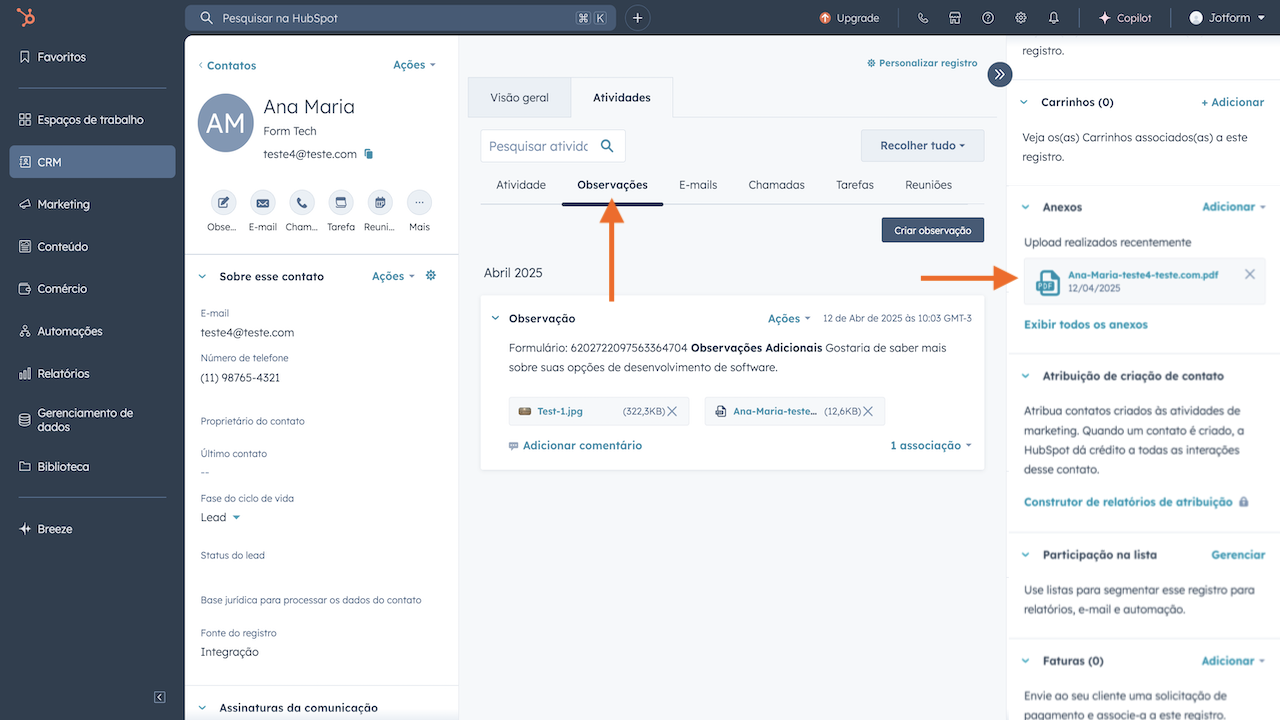Open settings via the gear icon

pos(1020,17)
